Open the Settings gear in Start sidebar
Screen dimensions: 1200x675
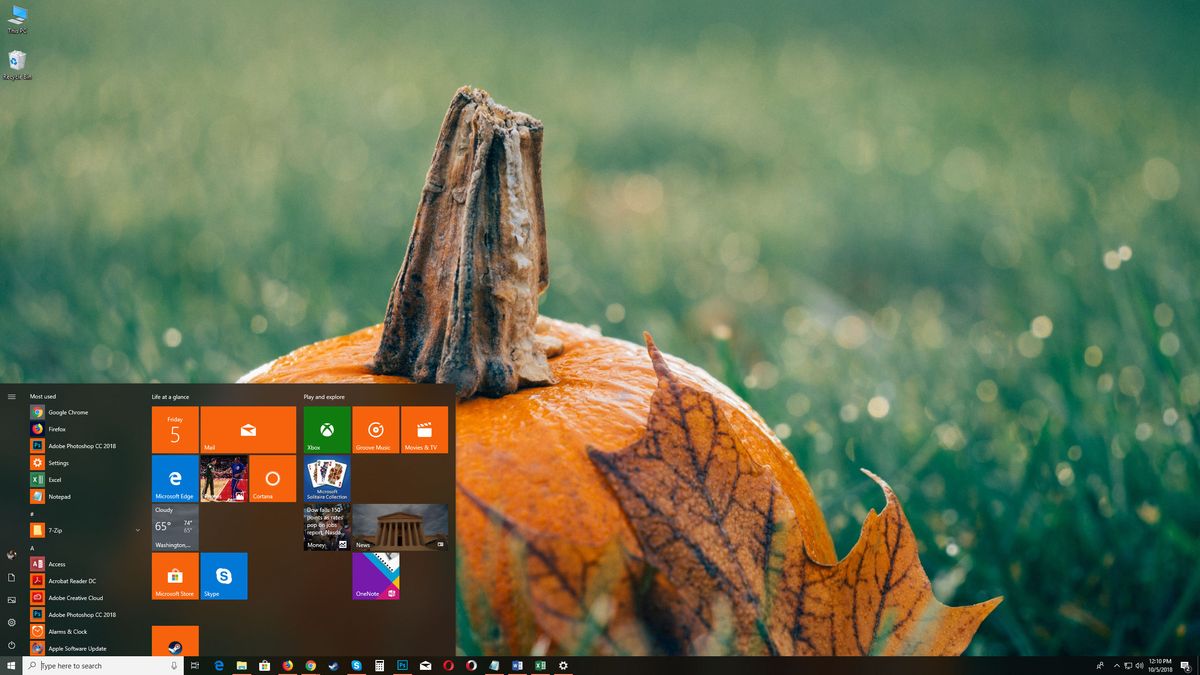point(12,622)
